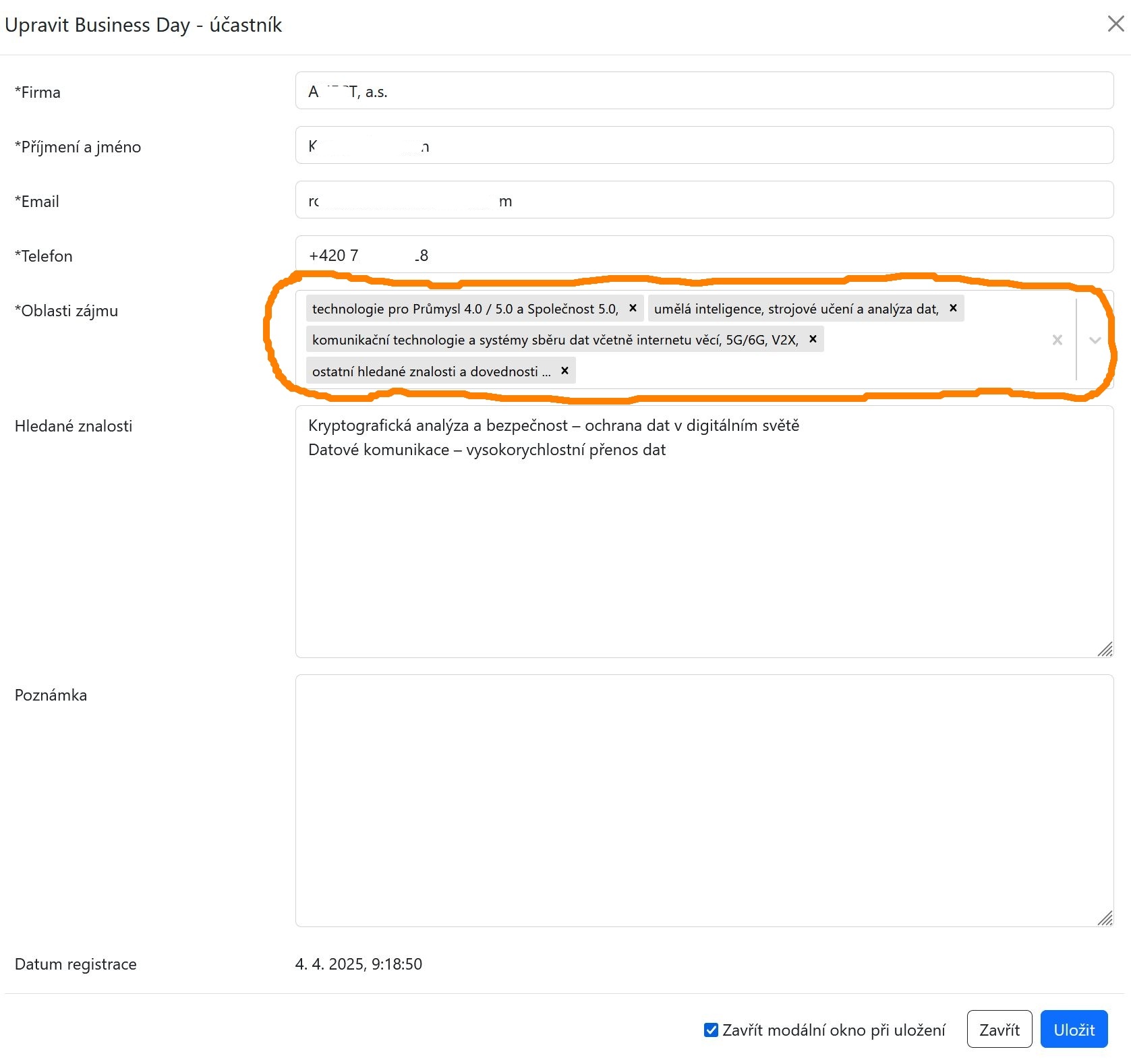Remove the 'ostatní hledané znalosti' tag
Image resolution: width=1131 pixels, height=1064 pixels.
(x=564, y=370)
